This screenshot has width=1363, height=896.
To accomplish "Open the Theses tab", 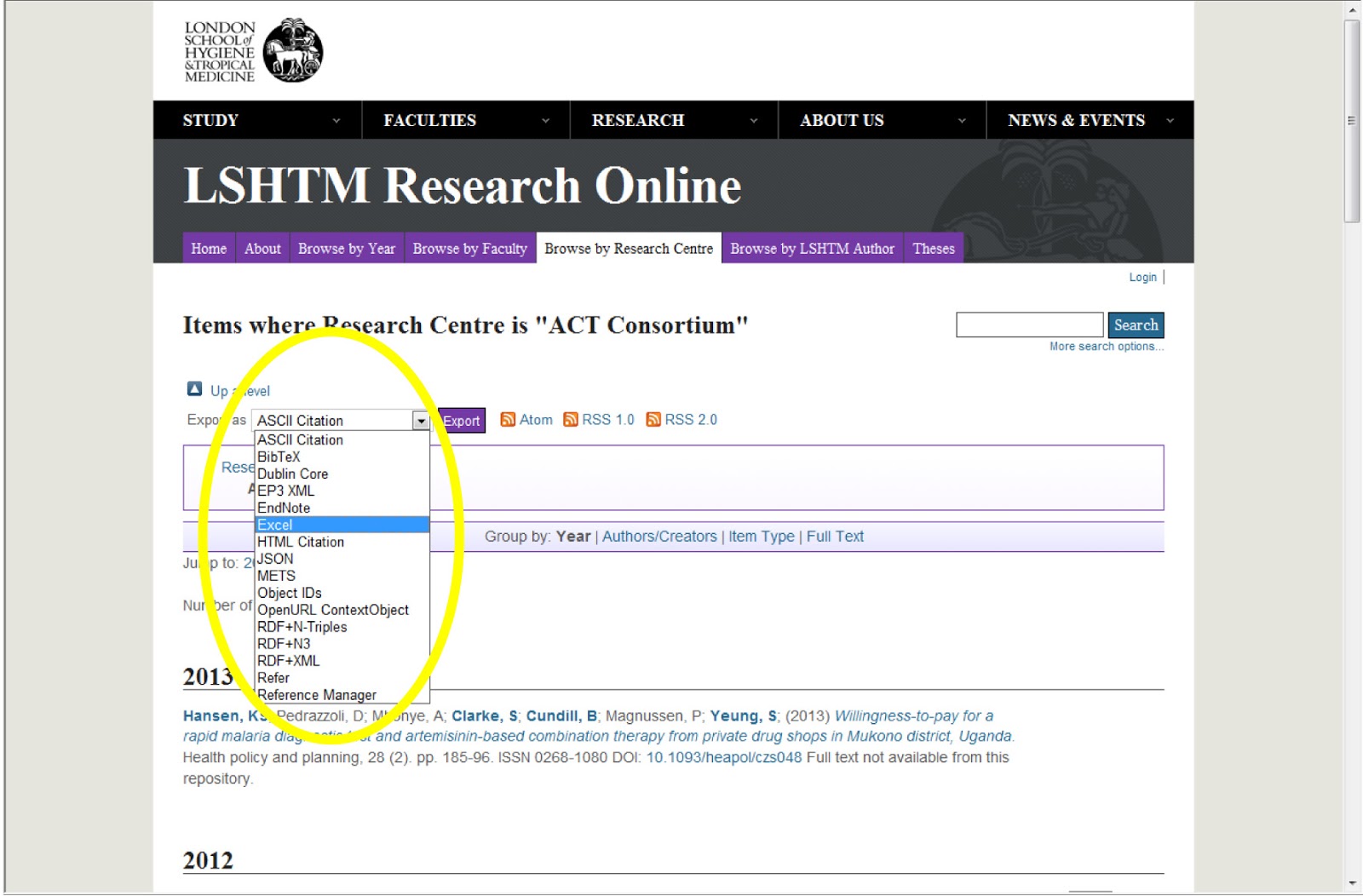I will coord(934,248).
